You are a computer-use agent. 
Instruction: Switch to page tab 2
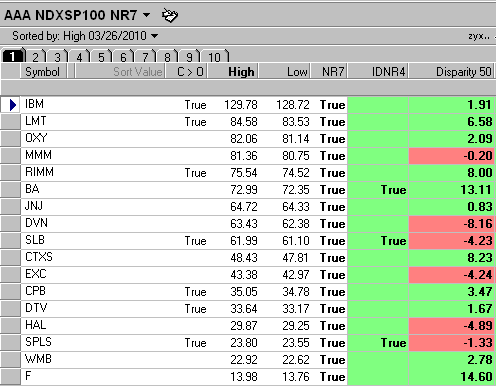36,57
